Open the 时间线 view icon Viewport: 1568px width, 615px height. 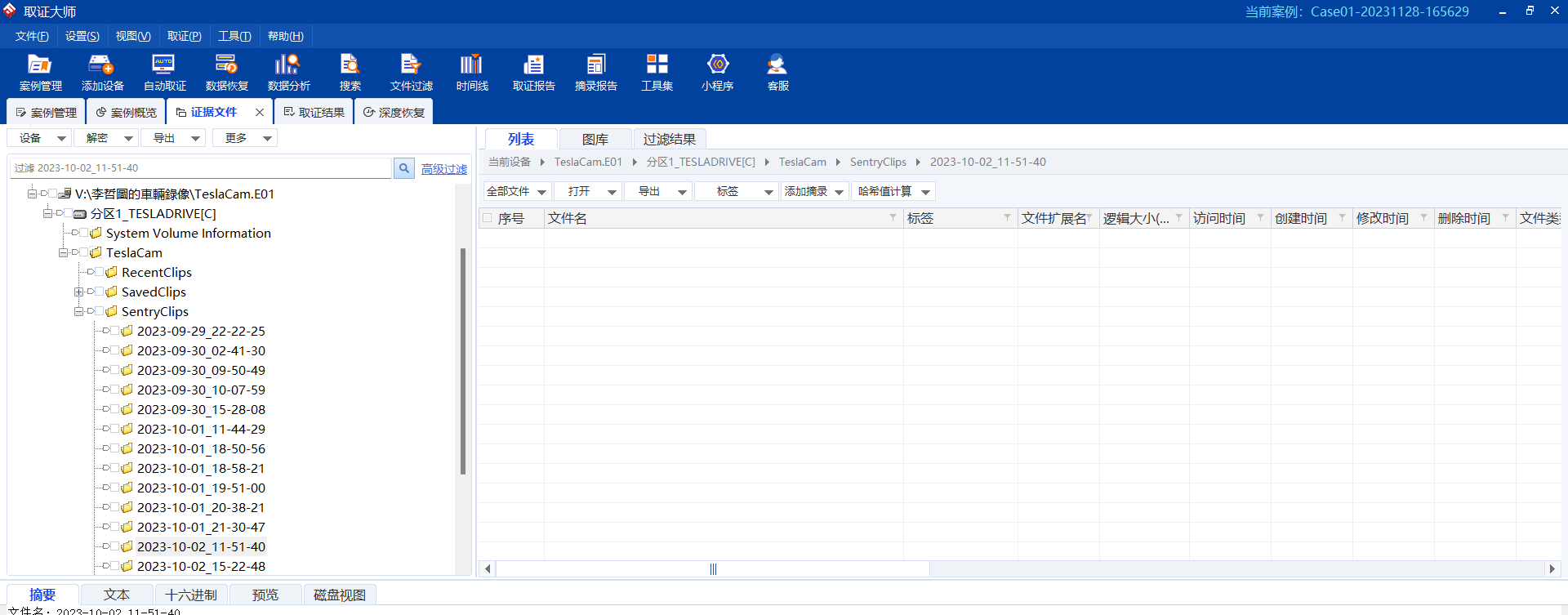pos(471,72)
